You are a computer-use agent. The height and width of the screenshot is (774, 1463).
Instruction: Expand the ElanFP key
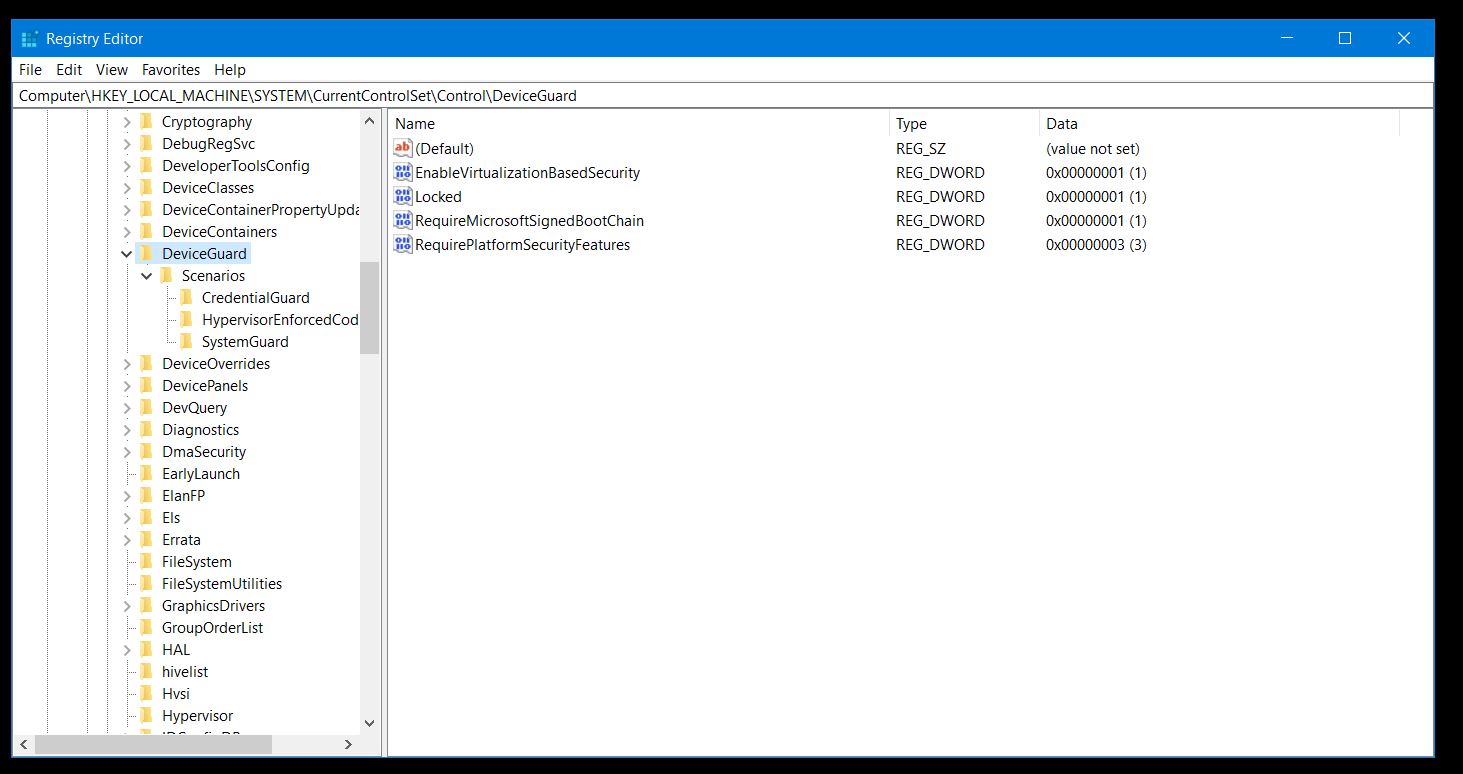pyautogui.click(x=127, y=496)
